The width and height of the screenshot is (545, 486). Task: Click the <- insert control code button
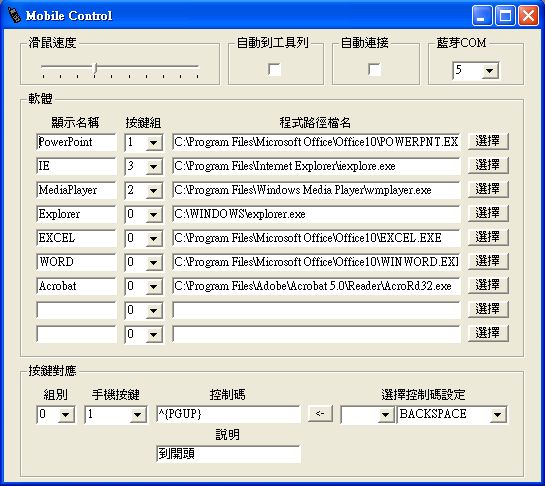(320, 413)
